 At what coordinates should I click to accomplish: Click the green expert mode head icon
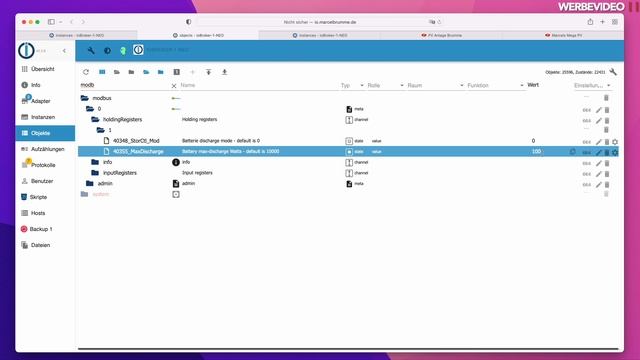click(123, 51)
